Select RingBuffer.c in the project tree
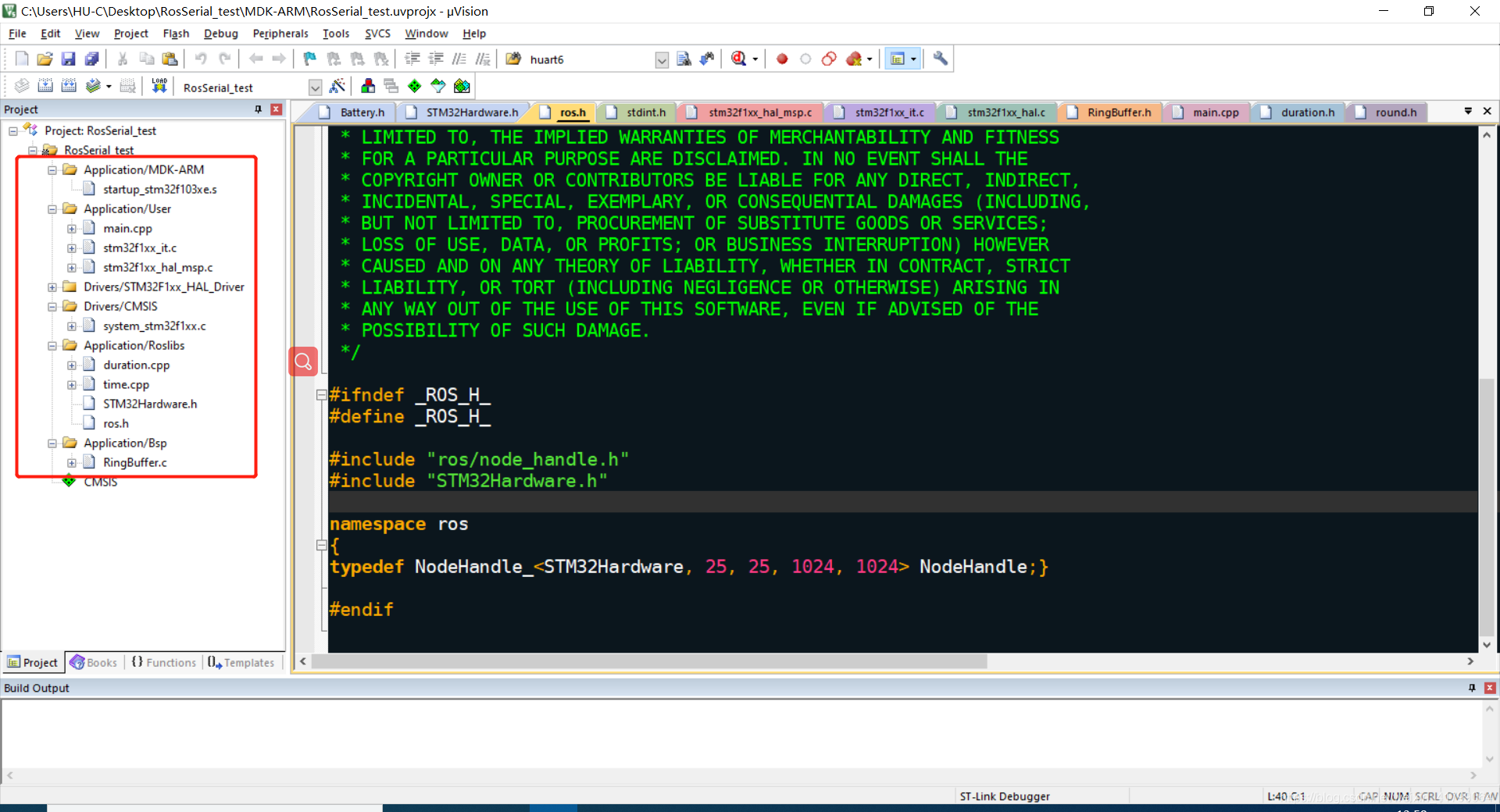The image size is (1500, 812). [134, 463]
